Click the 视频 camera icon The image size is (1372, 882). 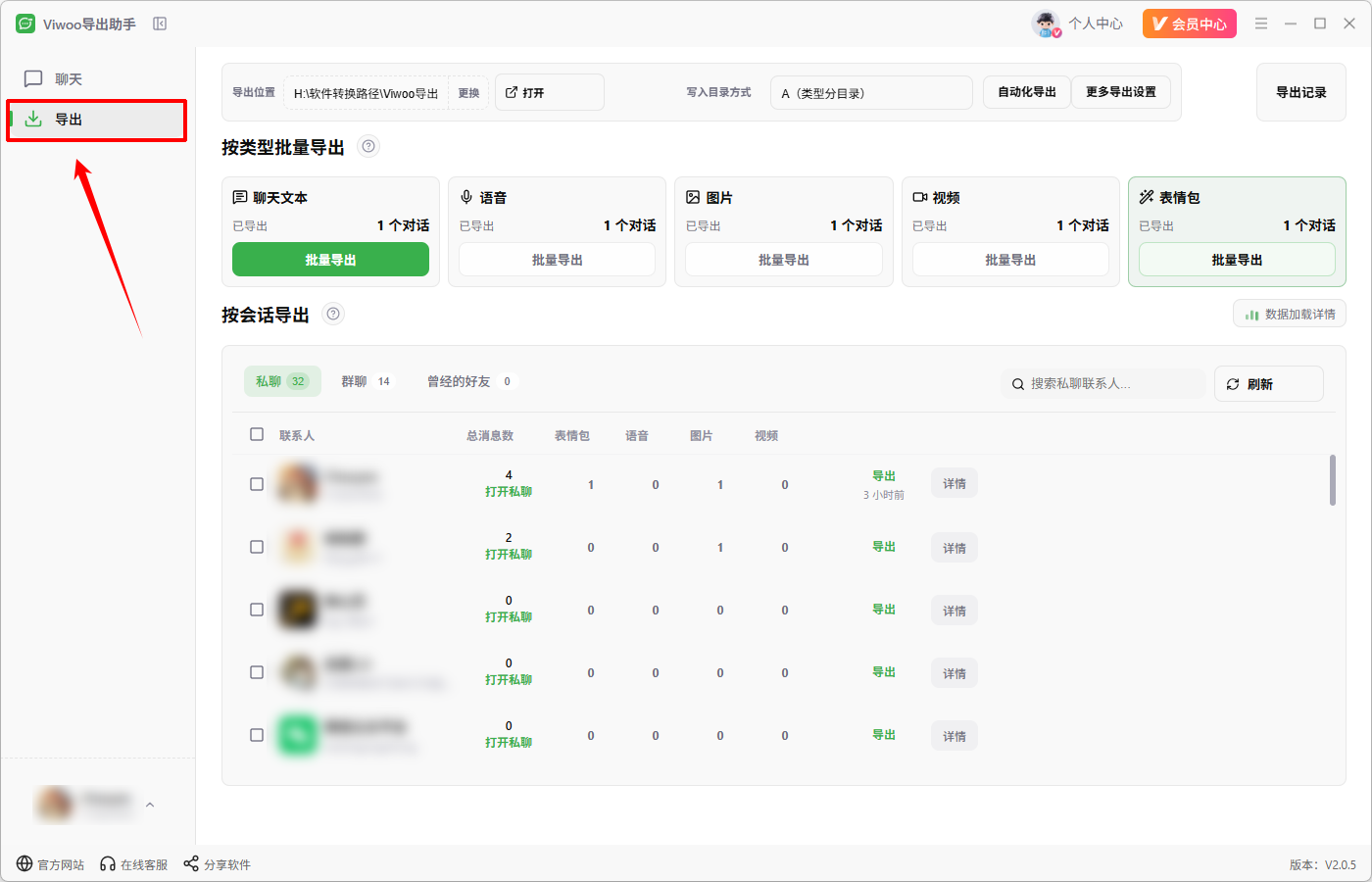tap(920, 197)
